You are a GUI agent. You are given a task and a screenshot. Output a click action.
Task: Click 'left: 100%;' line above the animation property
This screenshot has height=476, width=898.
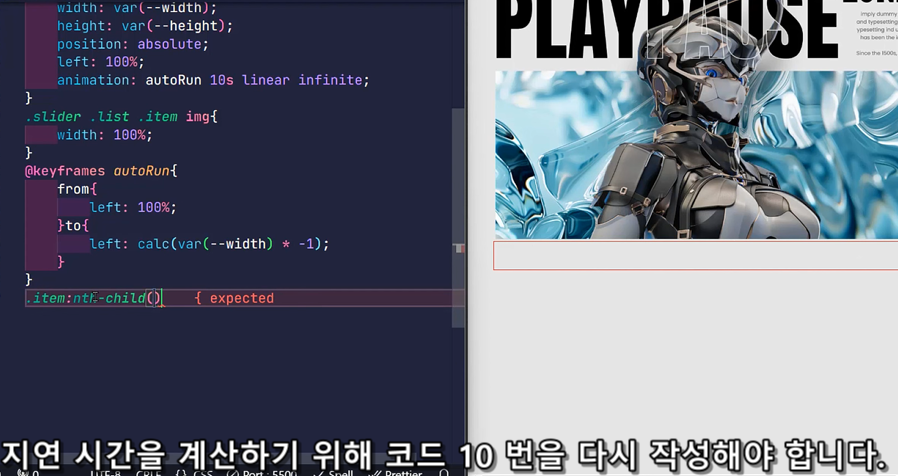pos(100,62)
